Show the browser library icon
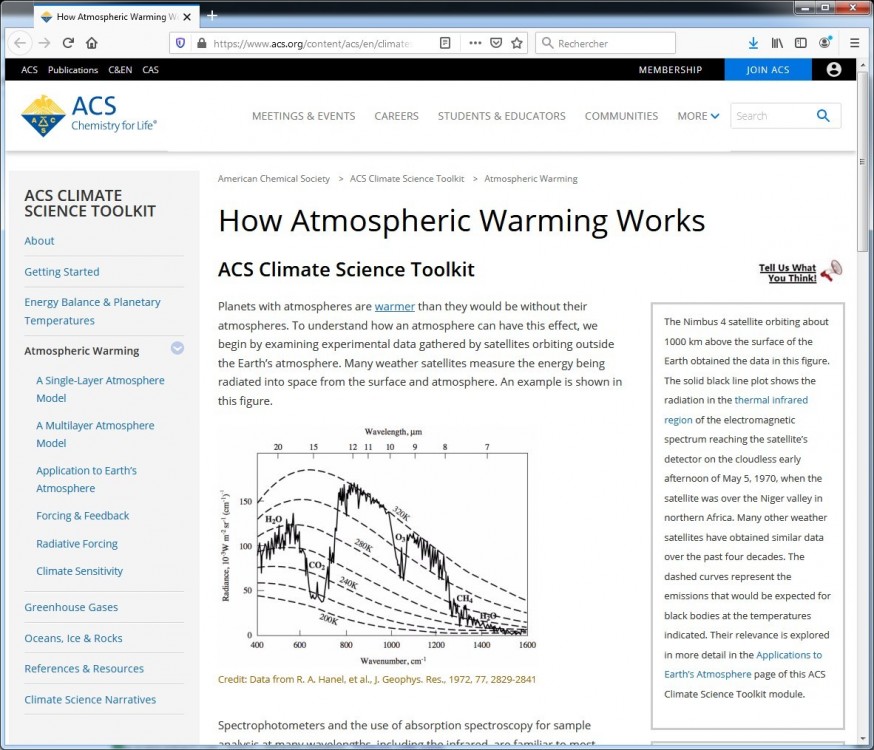Image resolution: width=874 pixels, height=750 pixels. pyautogui.click(x=777, y=43)
